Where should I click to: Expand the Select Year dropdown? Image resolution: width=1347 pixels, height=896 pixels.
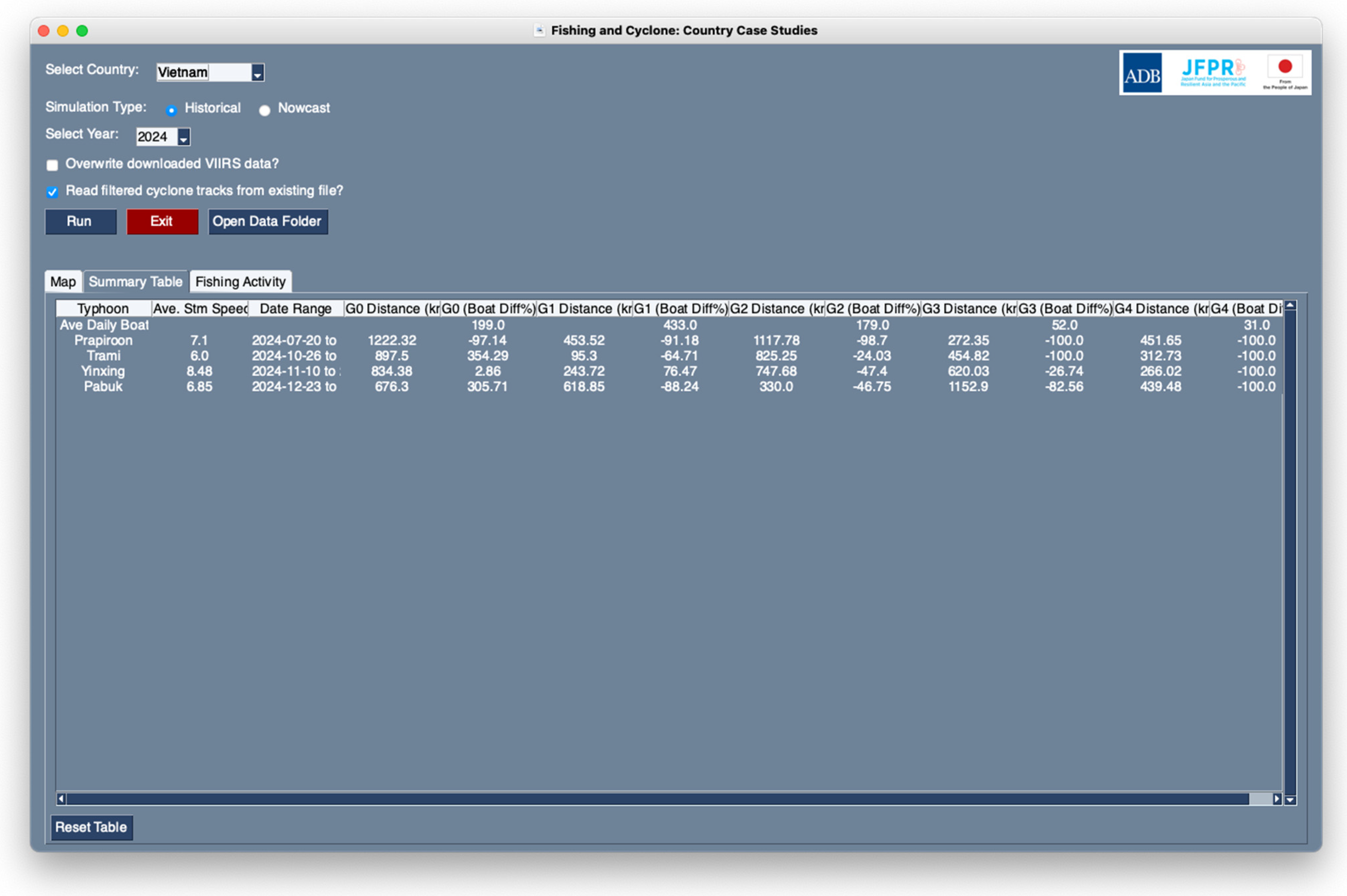(x=183, y=137)
